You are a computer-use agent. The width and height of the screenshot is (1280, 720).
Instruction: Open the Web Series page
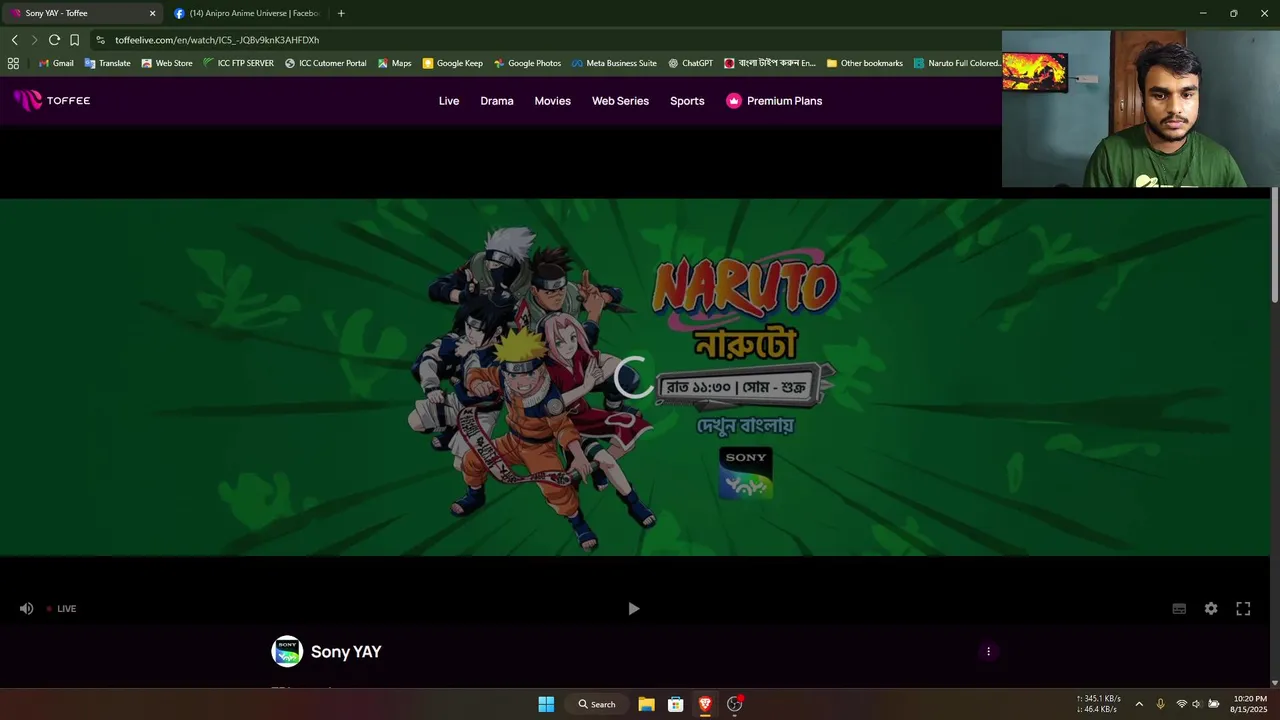pyautogui.click(x=620, y=101)
